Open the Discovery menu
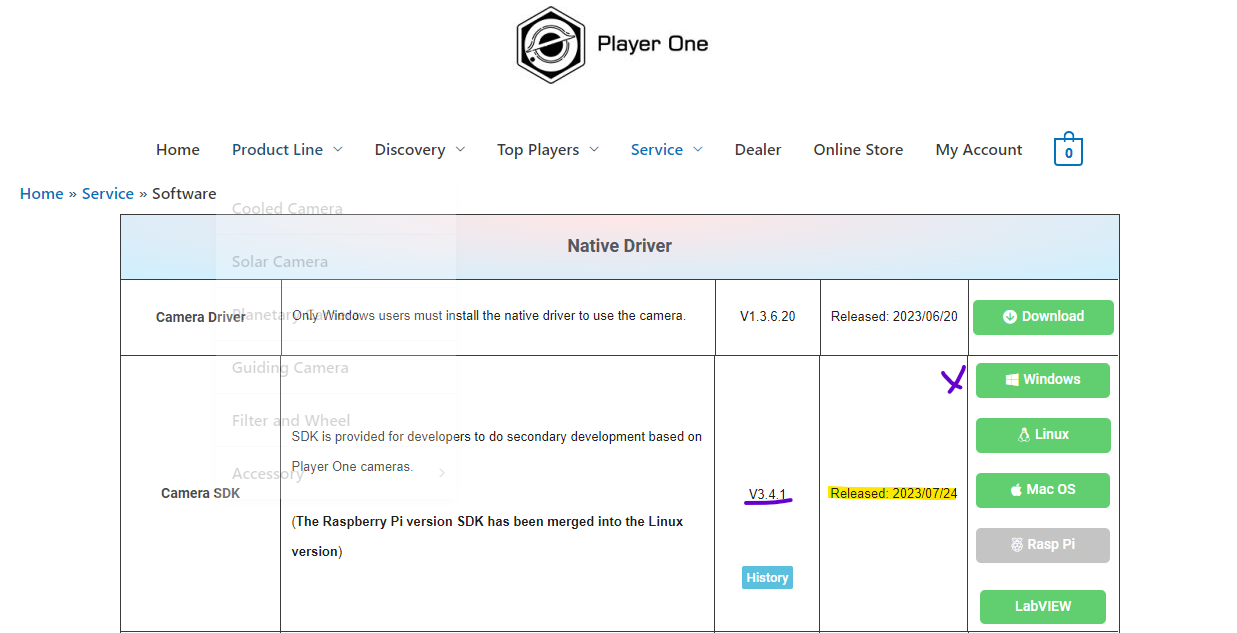The height and width of the screenshot is (633, 1237). pos(410,149)
